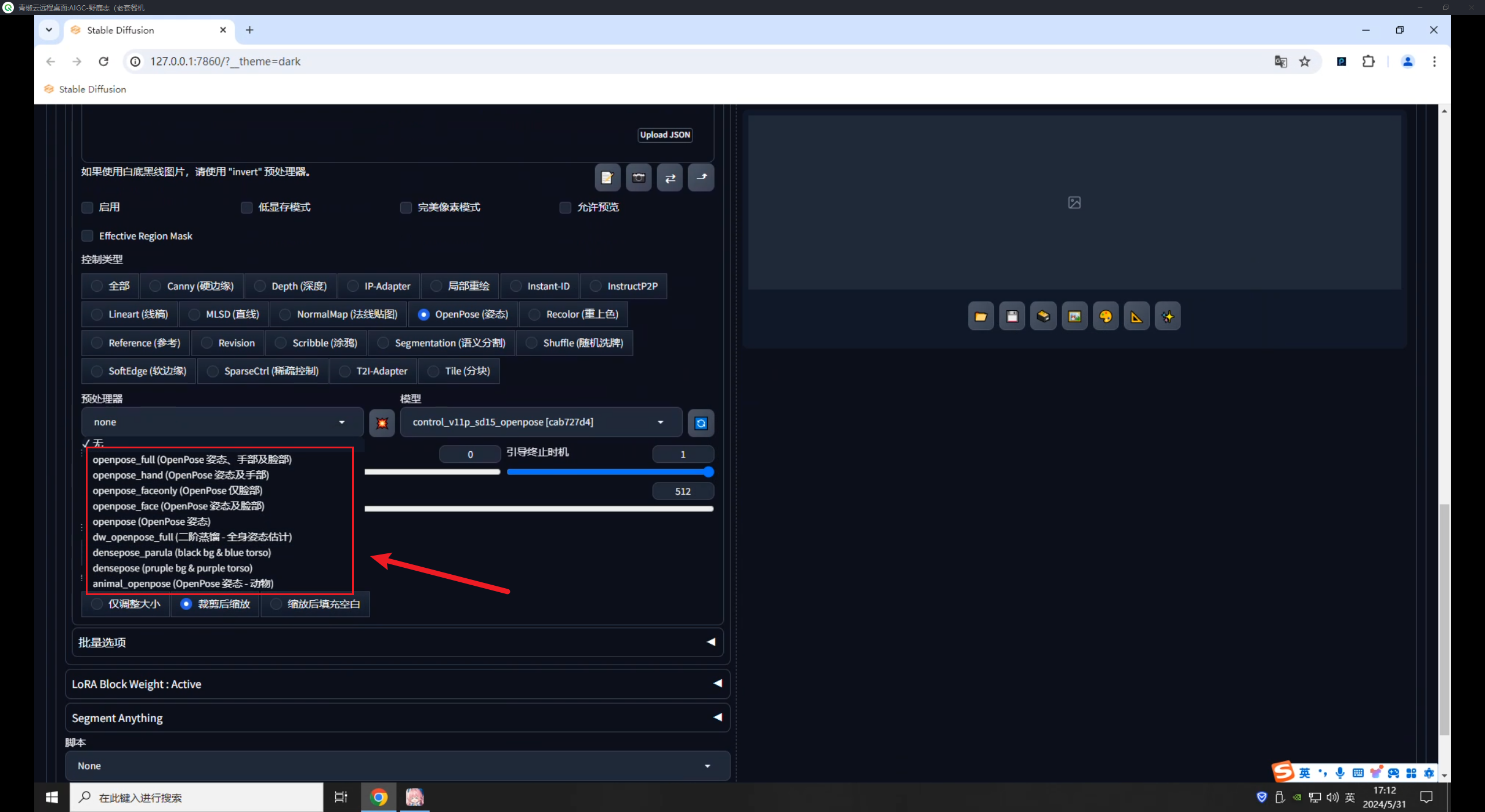Click the folder icon under the output image
The image size is (1485, 812).
[980, 317]
